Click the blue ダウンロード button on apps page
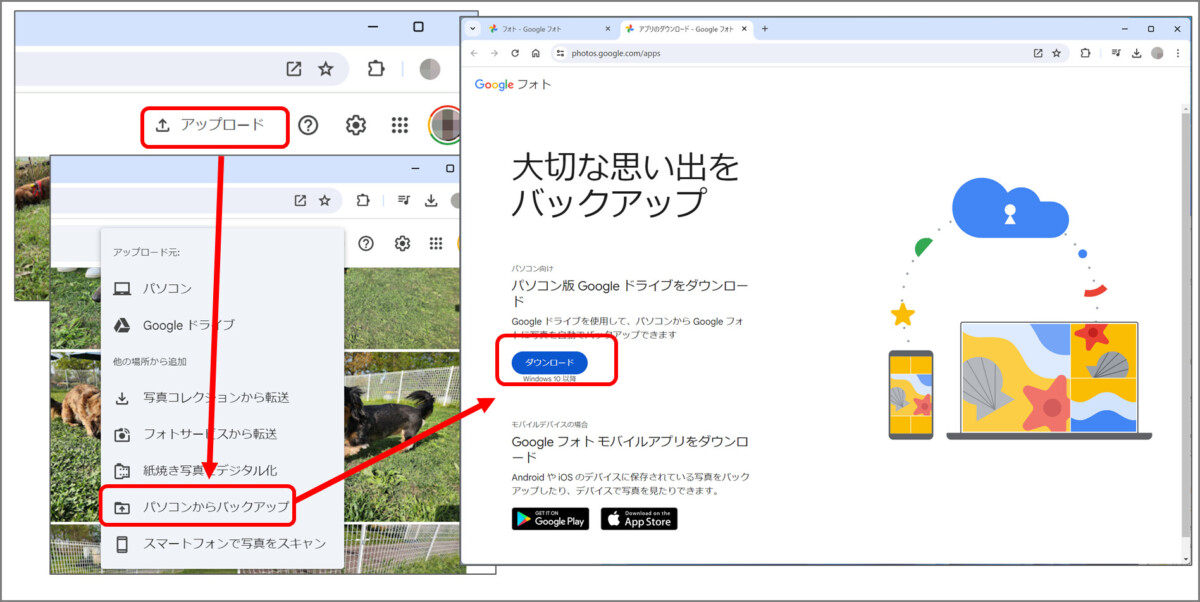Viewport: 1200px width, 602px height. pyautogui.click(x=549, y=363)
